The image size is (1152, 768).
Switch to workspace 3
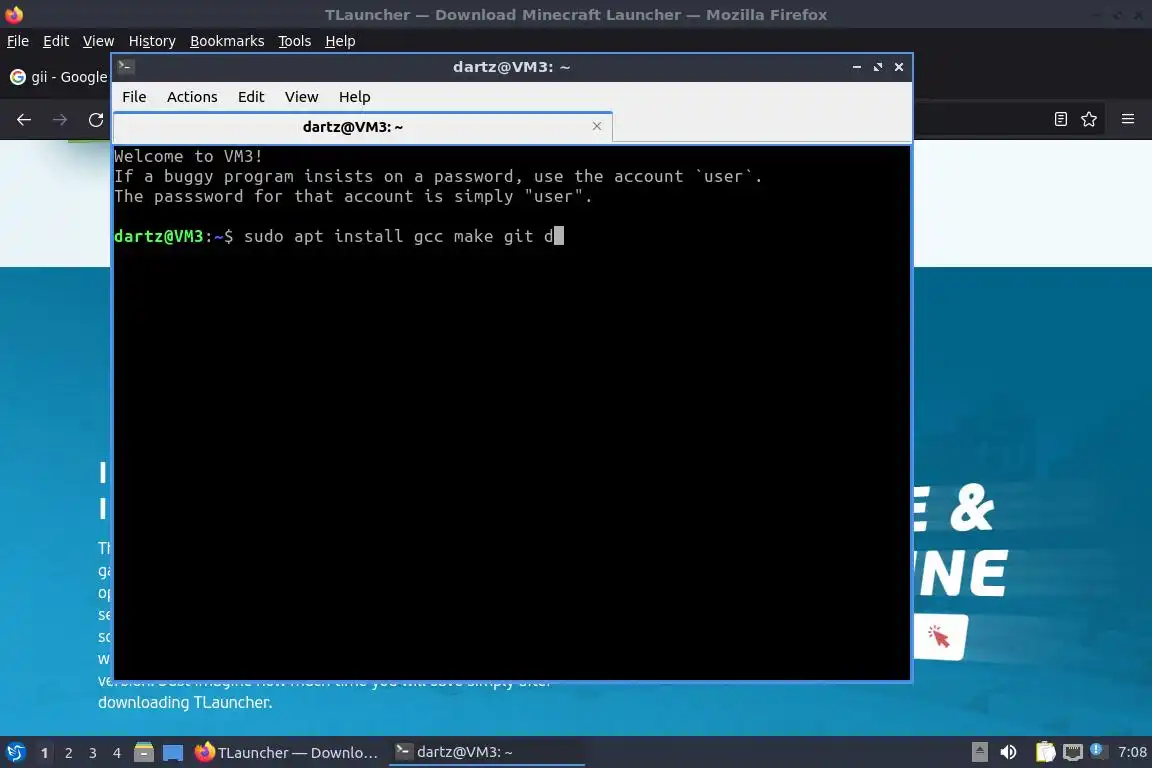pos(93,753)
